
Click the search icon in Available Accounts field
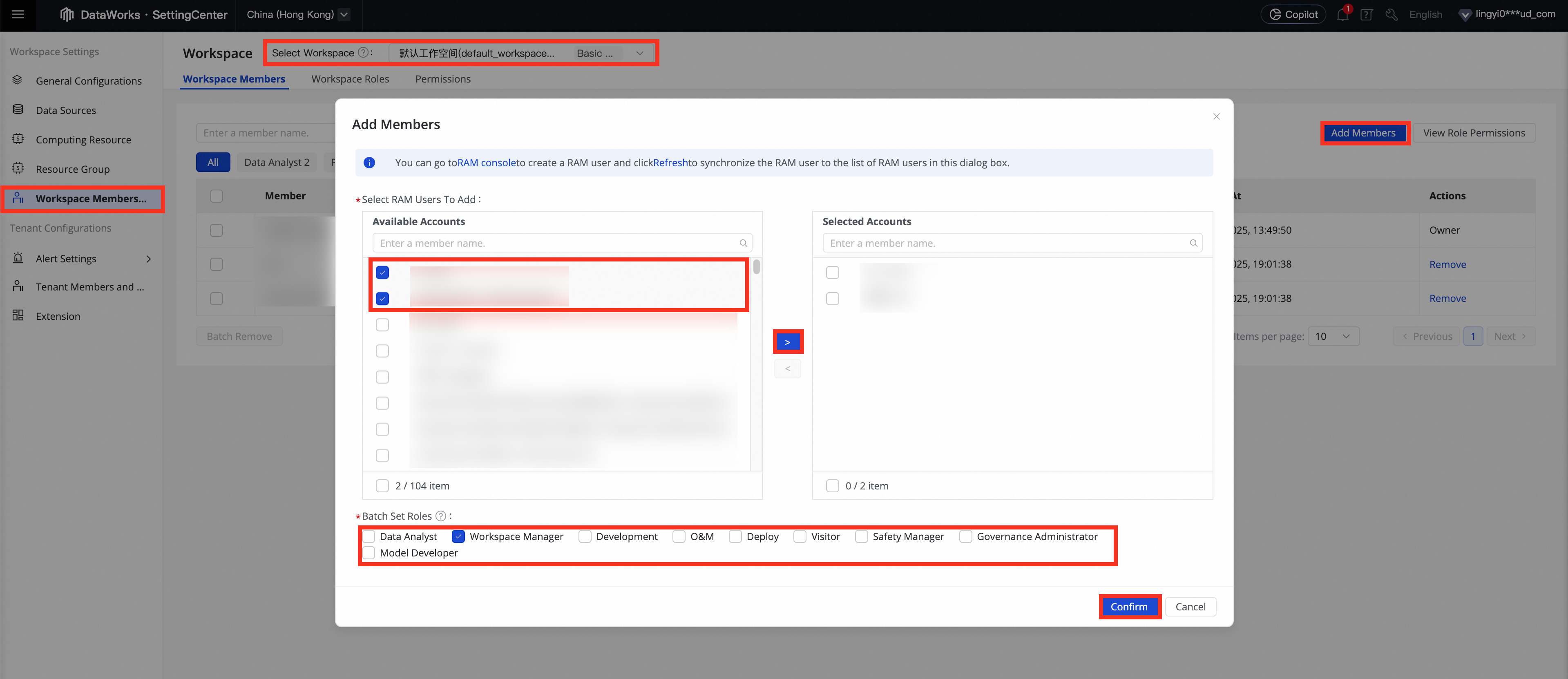point(743,243)
